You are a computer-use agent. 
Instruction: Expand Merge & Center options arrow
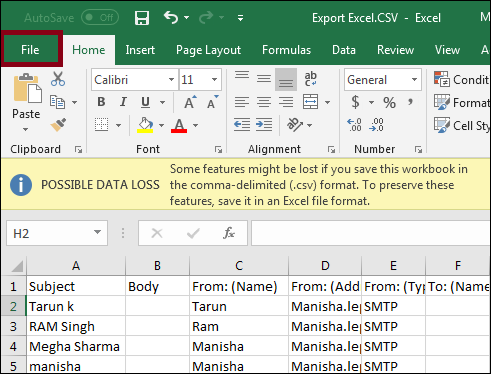[x=327, y=102]
